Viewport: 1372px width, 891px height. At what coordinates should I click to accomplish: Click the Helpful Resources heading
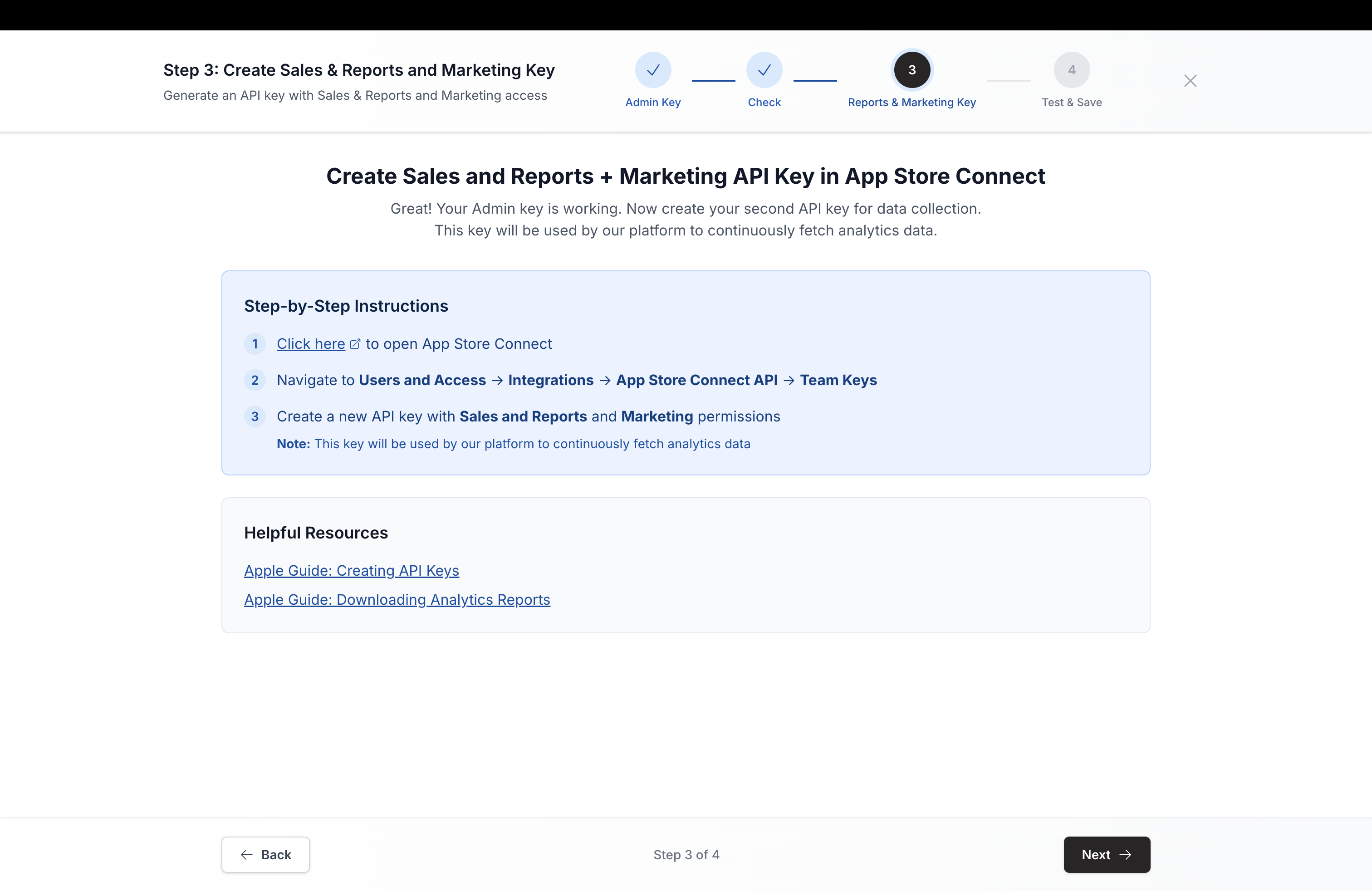(x=315, y=533)
